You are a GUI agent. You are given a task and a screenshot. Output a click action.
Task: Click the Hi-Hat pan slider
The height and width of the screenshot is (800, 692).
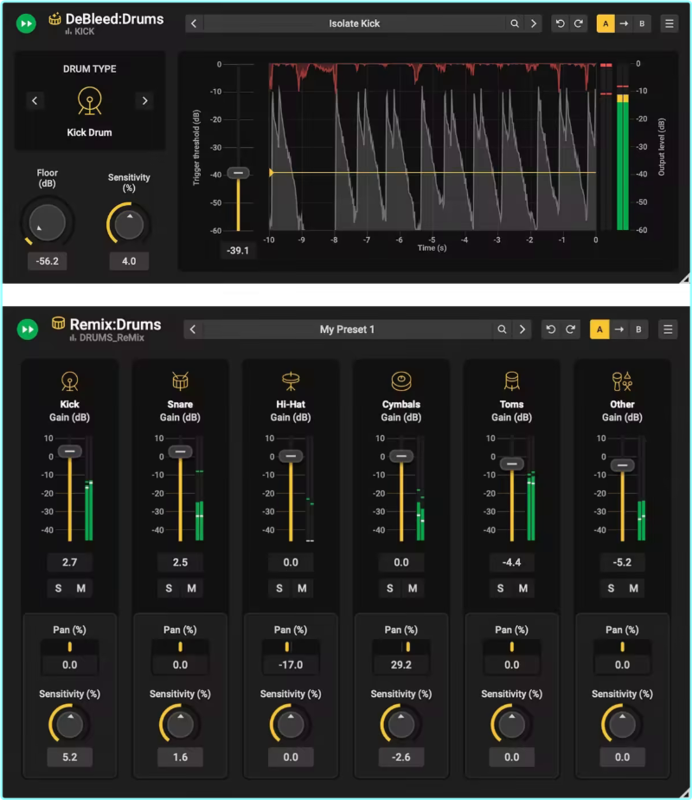tap(290, 647)
